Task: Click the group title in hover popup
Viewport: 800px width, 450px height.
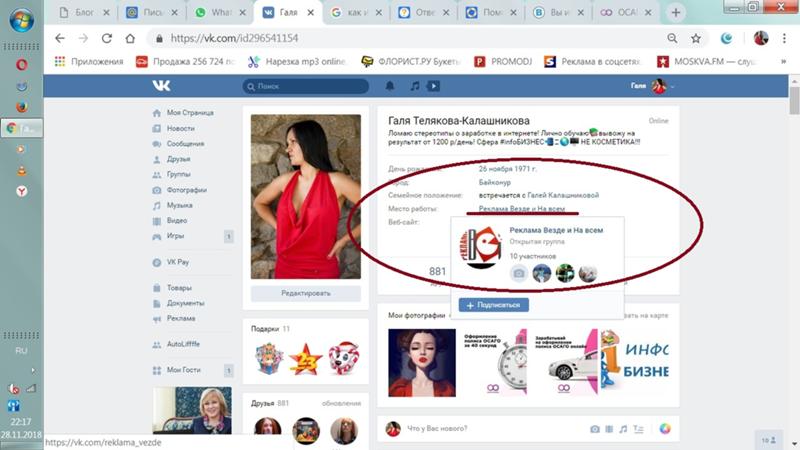Action: tap(556, 230)
